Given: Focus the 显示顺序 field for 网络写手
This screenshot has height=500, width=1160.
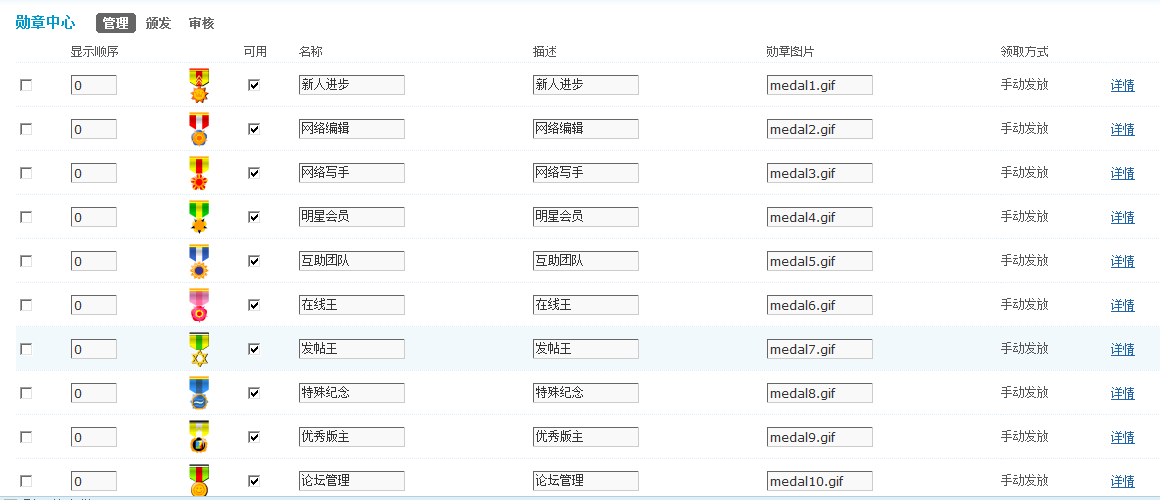Looking at the screenshot, I should click(94, 173).
